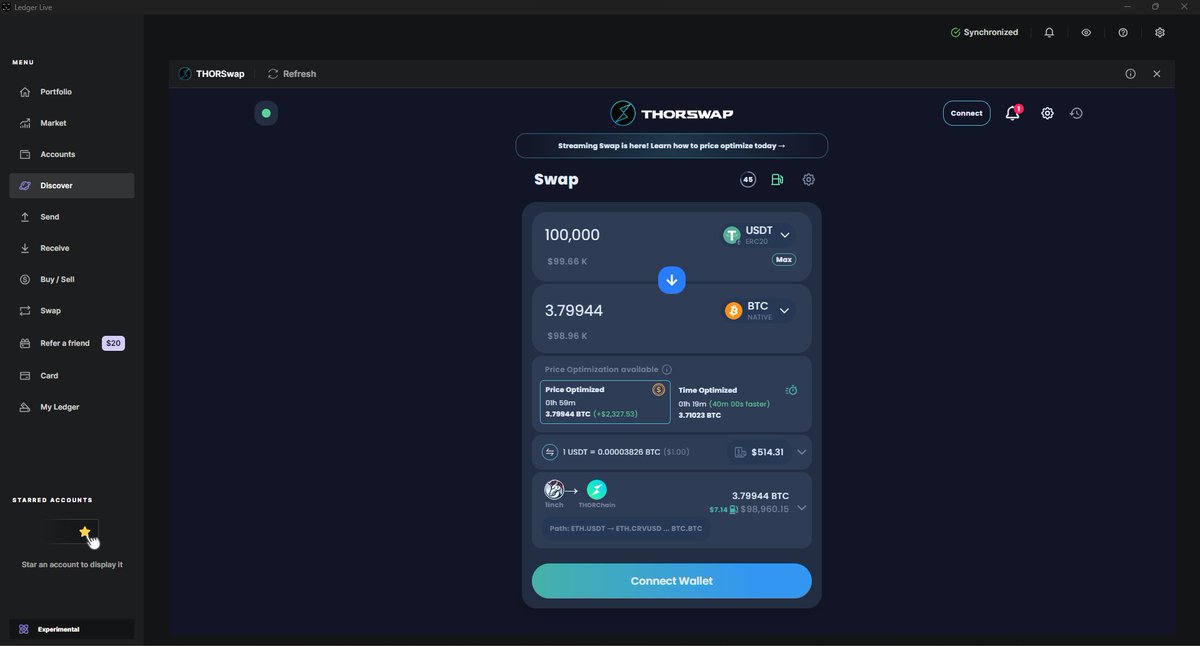Open Streaming Swap announcement banner
Viewport: 1200px width, 646px height.
(672, 146)
